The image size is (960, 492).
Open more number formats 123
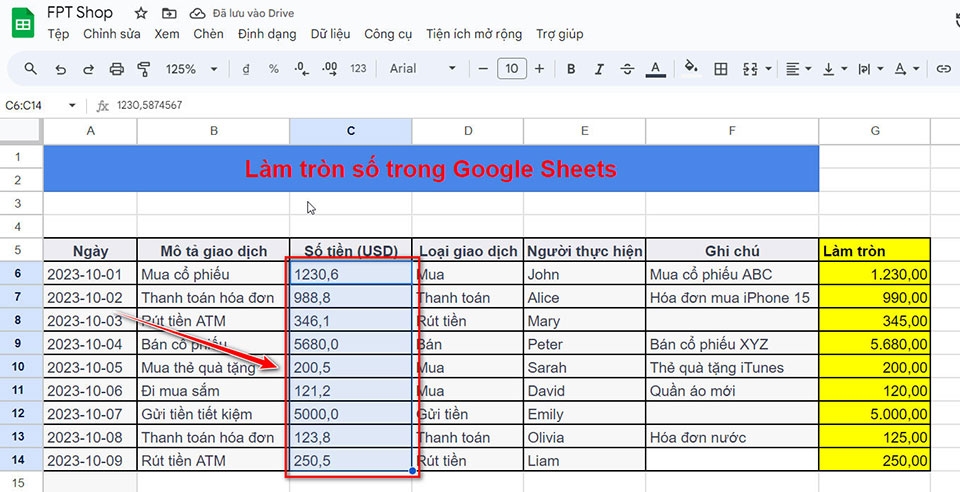pos(358,69)
